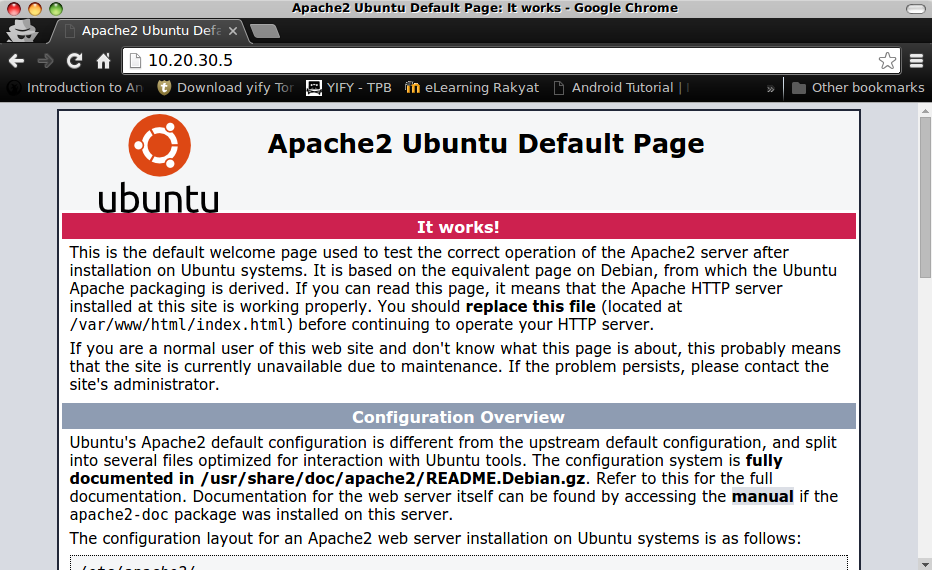This screenshot has width=932, height=570.
Task: Follow the manual link in Configuration Overview
Action: click(763, 496)
